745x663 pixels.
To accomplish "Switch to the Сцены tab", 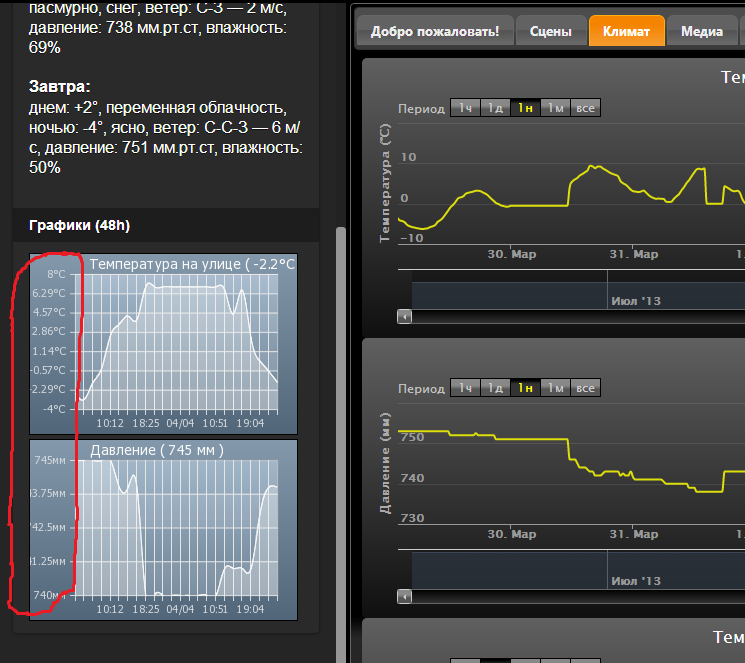I will pyautogui.click(x=551, y=31).
